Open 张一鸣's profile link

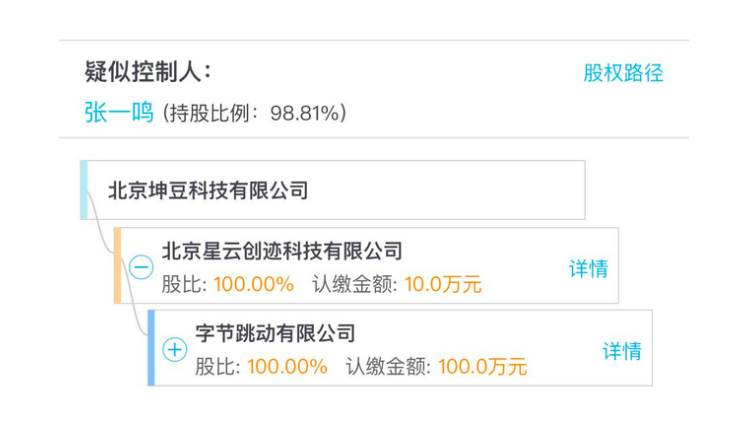[x=119, y=112]
